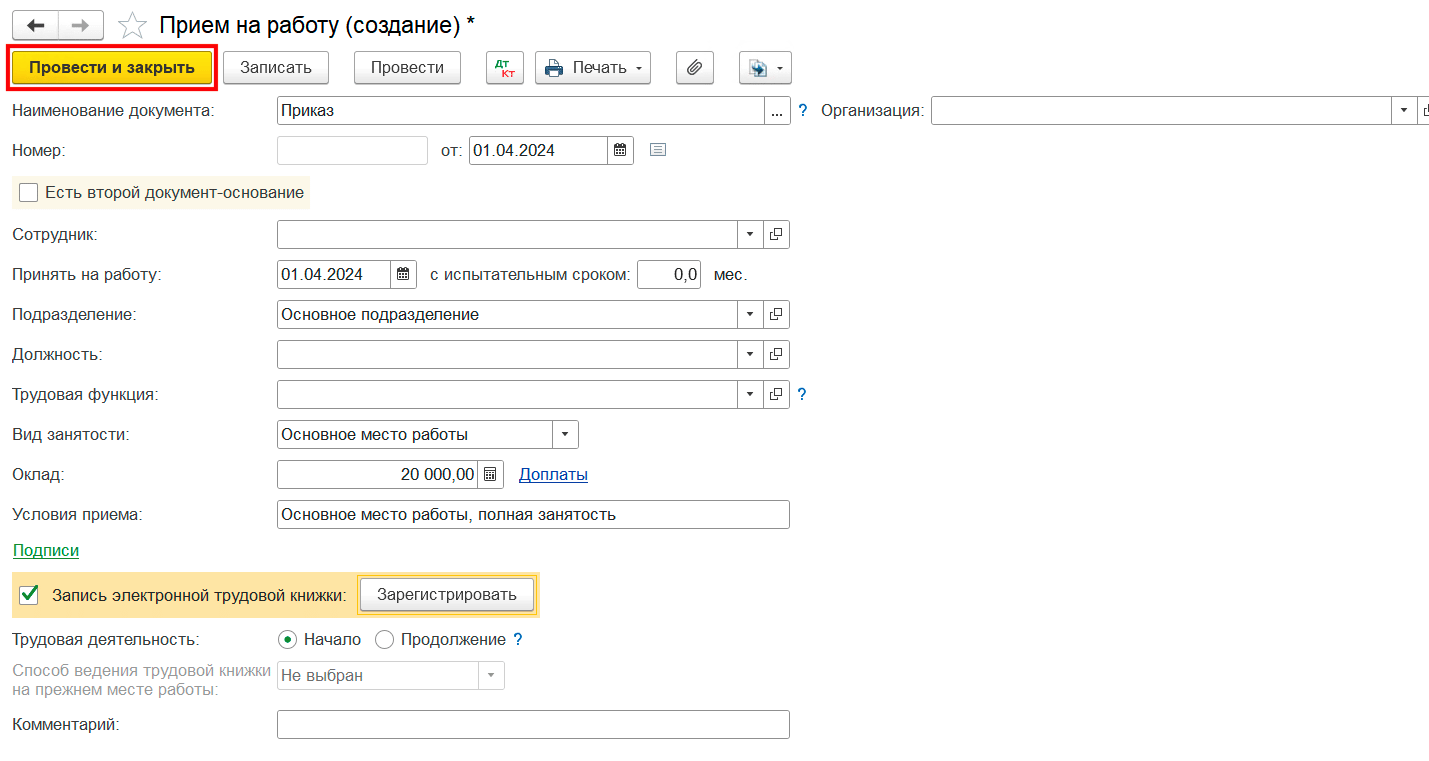This screenshot has width=1429, height=761.
Task: Open the Сотрудник record via open icon
Action: (776, 235)
